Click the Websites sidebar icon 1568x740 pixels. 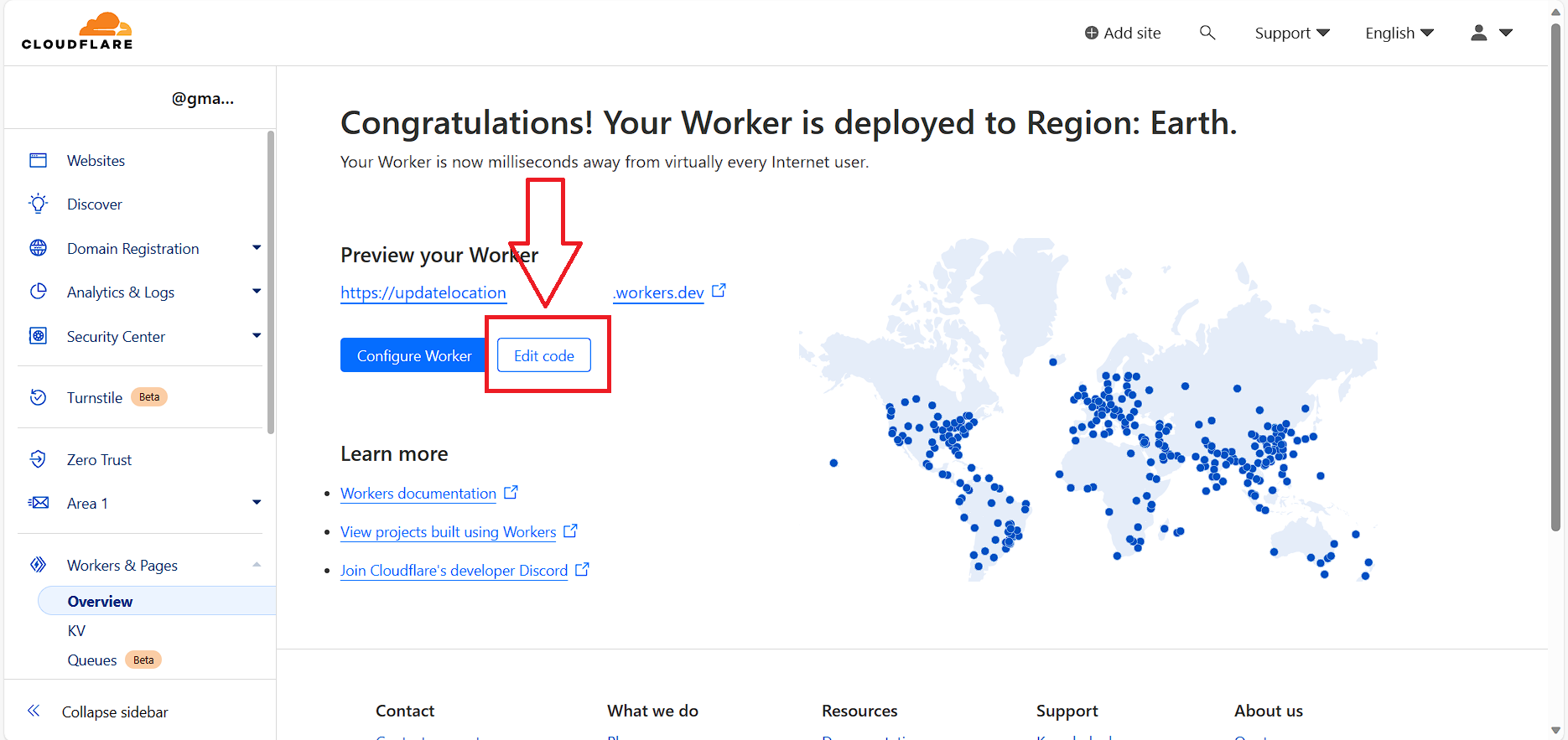point(39,160)
